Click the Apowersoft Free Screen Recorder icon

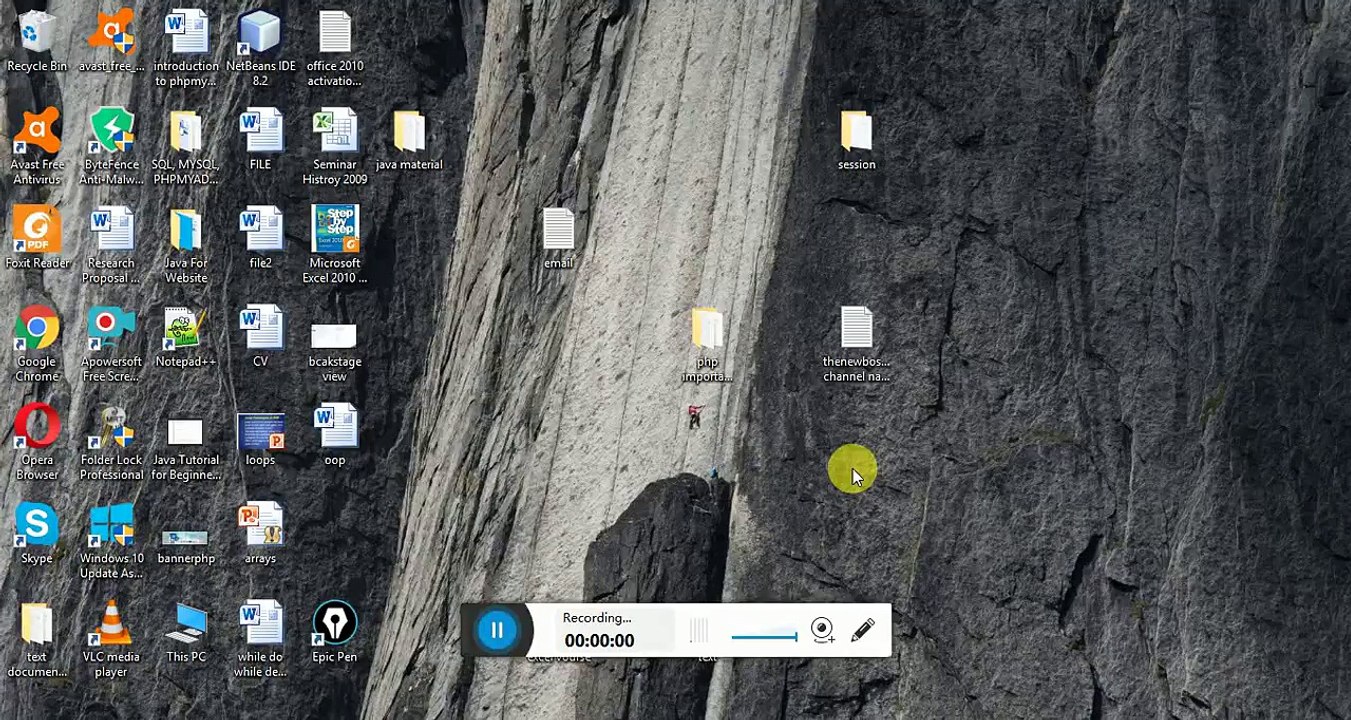click(x=111, y=337)
